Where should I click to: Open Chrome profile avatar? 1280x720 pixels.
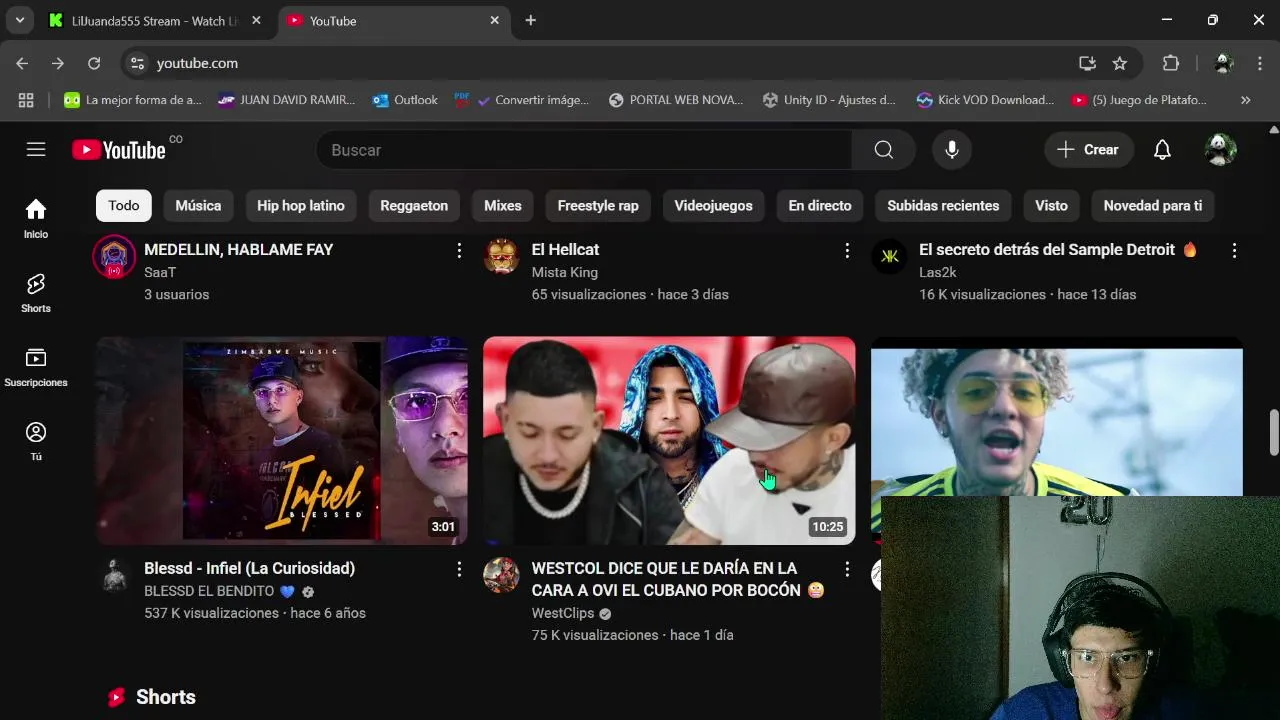click(x=1223, y=63)
